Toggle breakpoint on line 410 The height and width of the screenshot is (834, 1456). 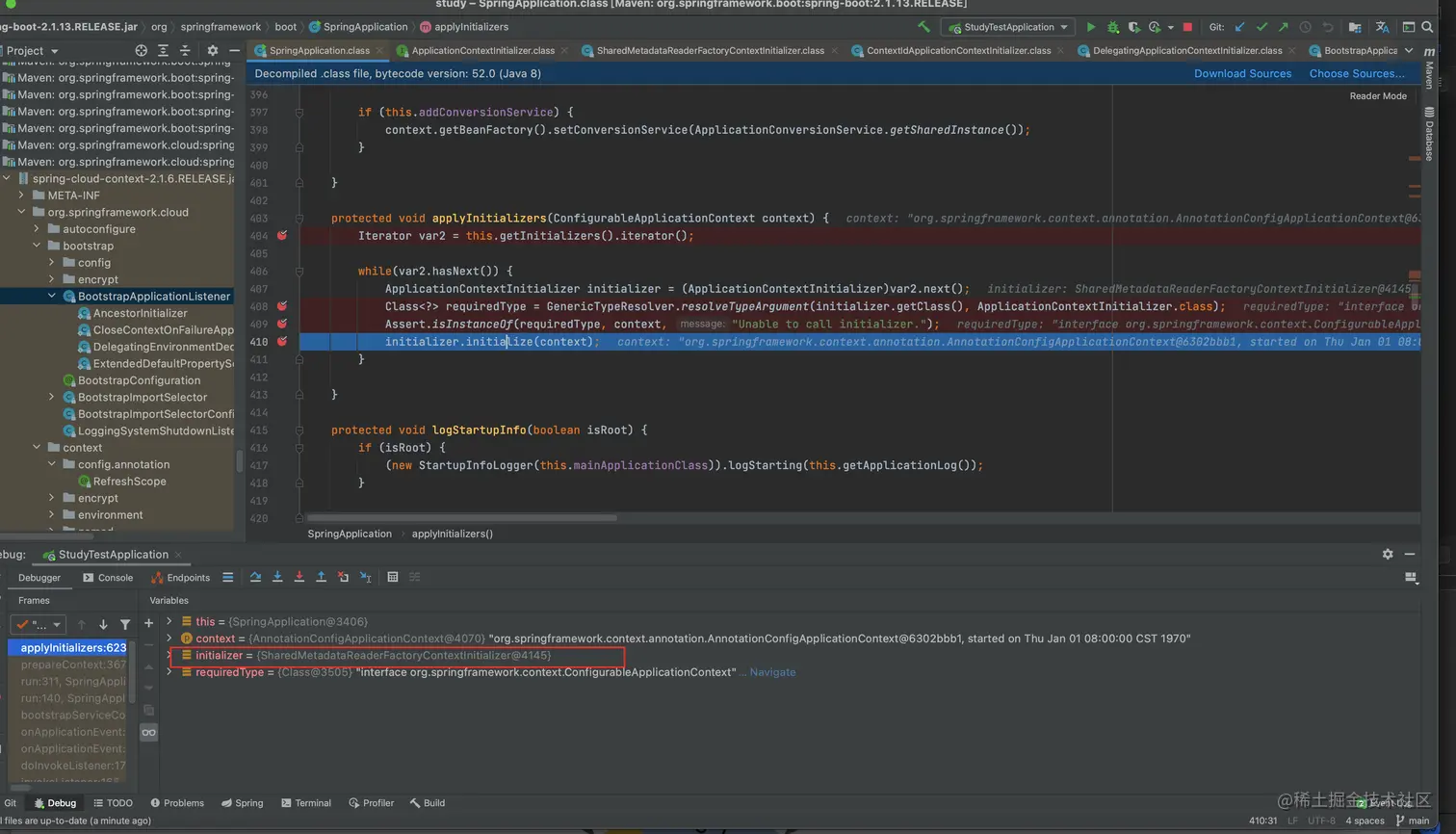point(282,341)
